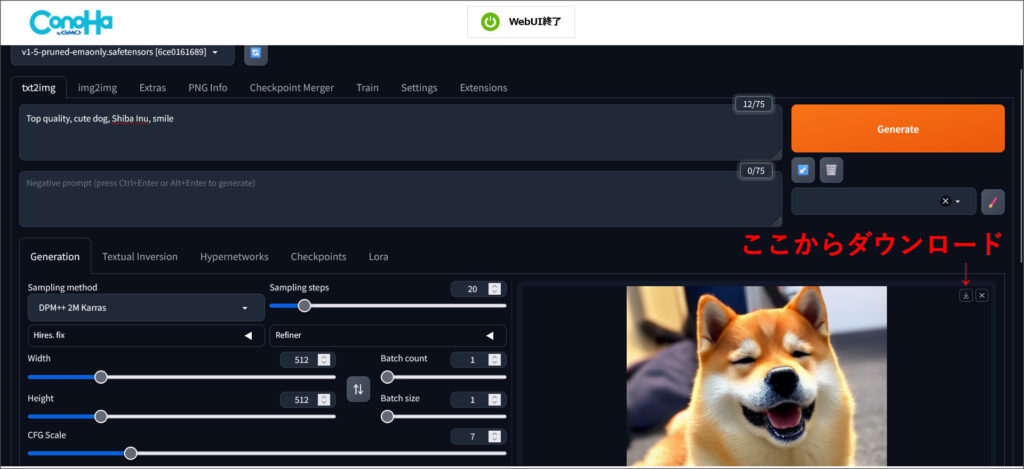Click the WebUI終了 button
Screen dimensions: 1024x469
(520, 22)
